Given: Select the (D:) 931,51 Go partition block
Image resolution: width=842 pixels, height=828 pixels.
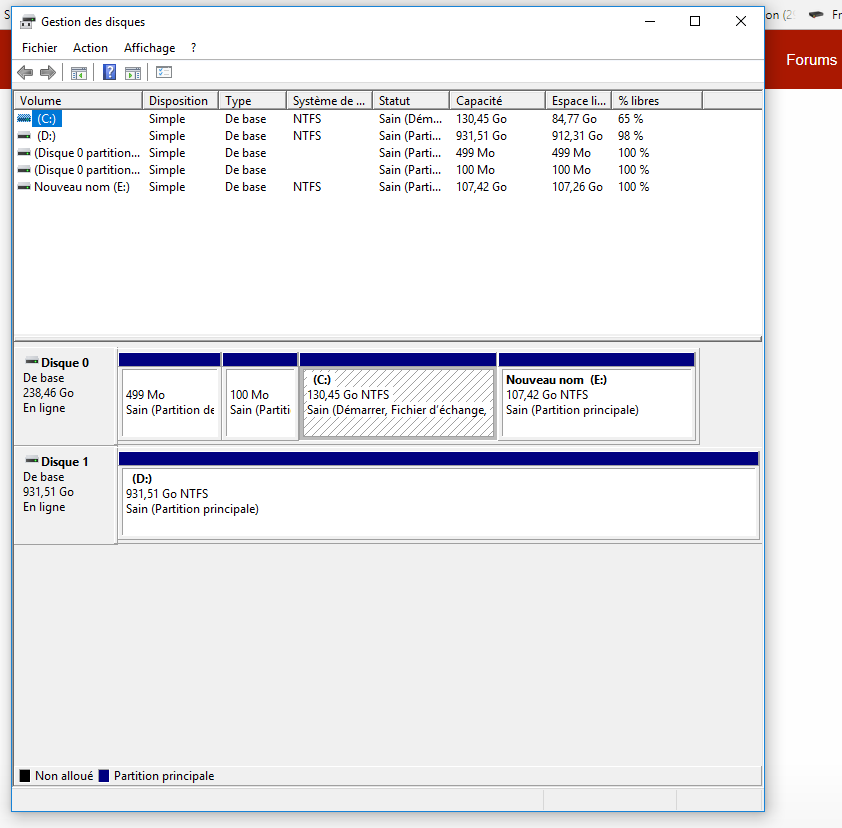Looking at the screenshot, I should 439,496.
